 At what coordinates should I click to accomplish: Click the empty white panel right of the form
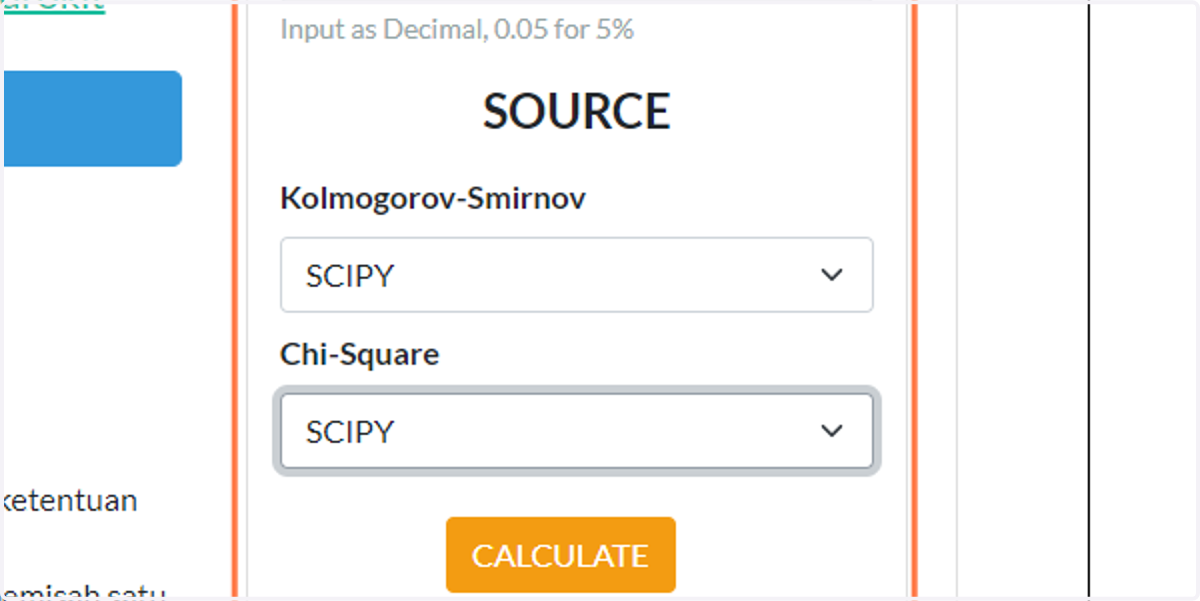1022,300
